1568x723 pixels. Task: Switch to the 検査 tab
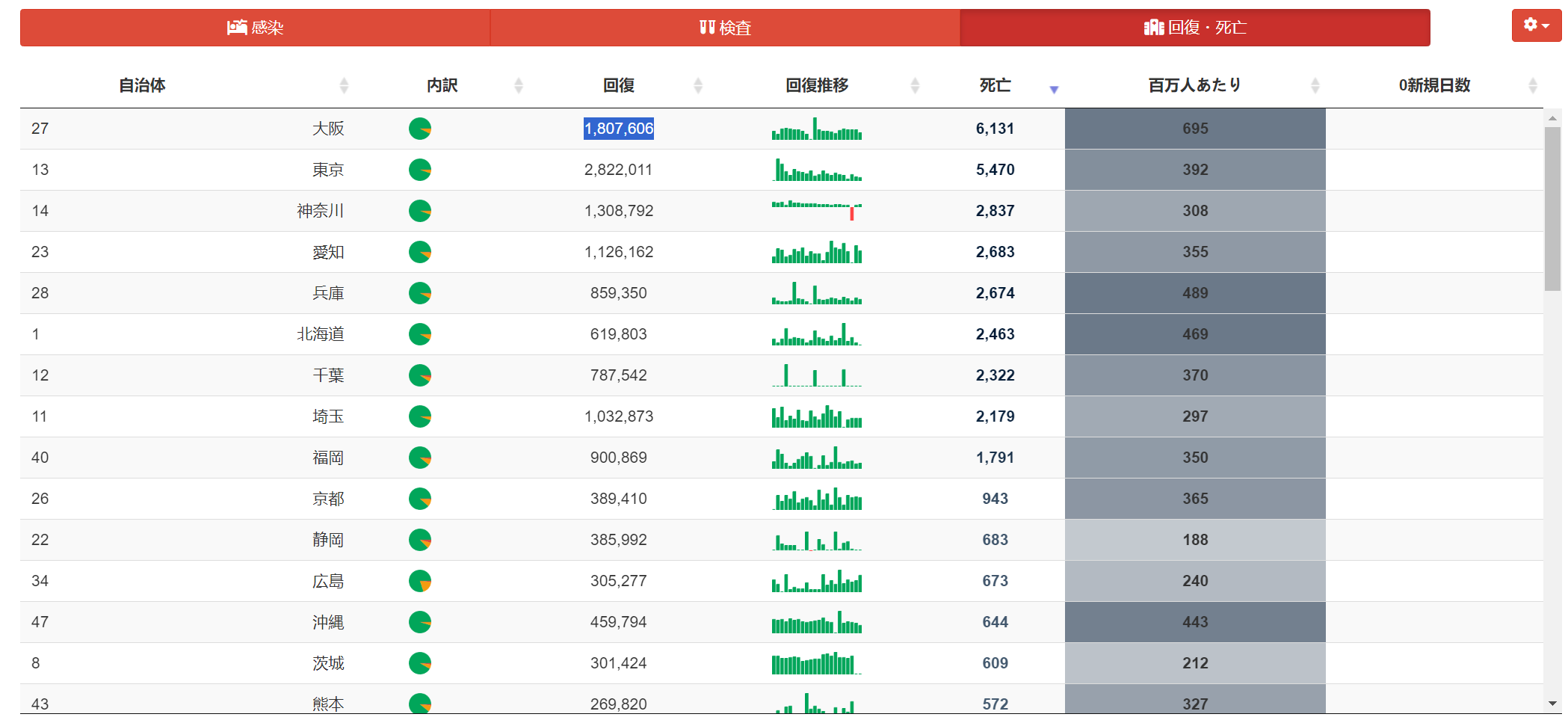tap(725, 28)
